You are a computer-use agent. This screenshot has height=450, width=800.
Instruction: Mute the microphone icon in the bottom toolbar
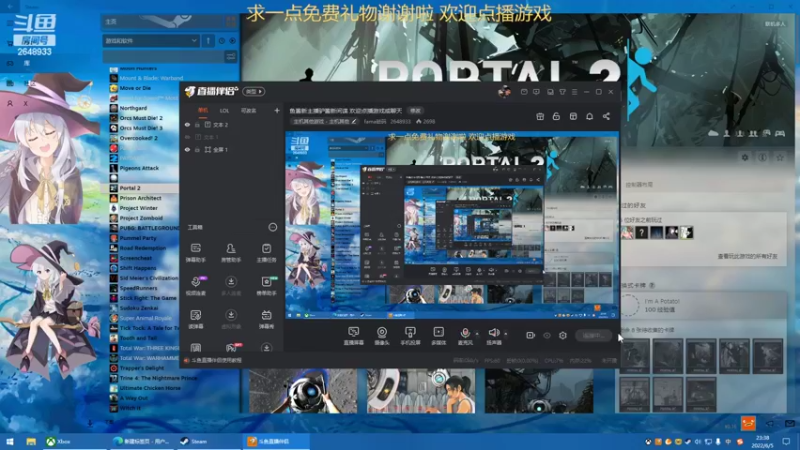coord(465,333)
